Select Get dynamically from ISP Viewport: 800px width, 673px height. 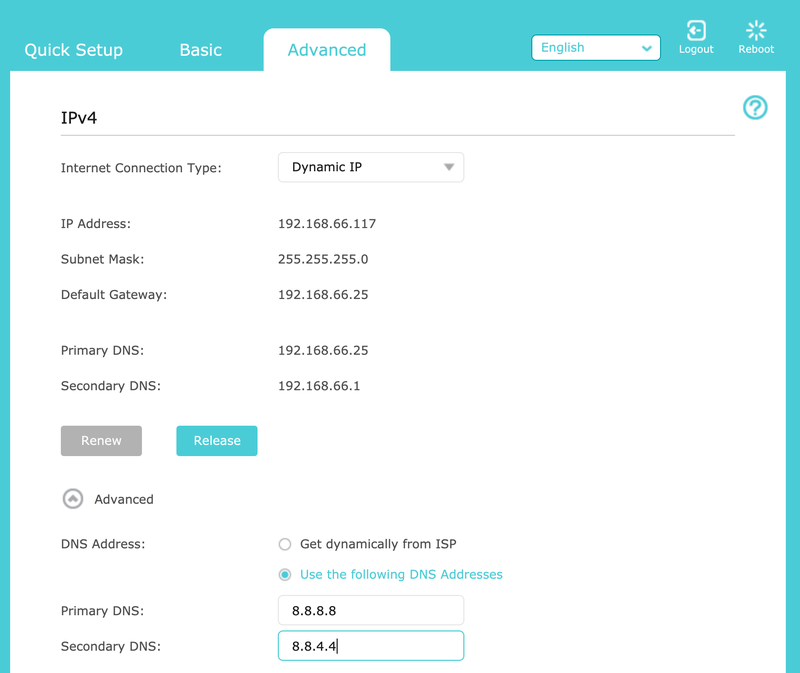click(x=285, y=544)
